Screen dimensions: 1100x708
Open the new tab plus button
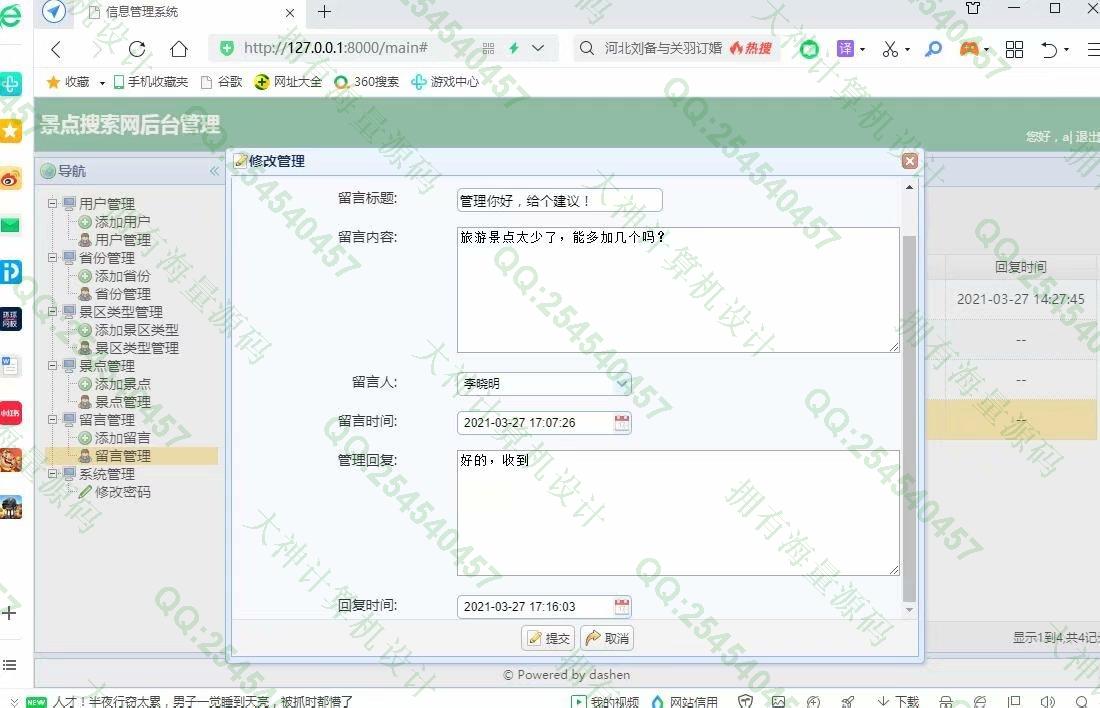pos(324,12)
